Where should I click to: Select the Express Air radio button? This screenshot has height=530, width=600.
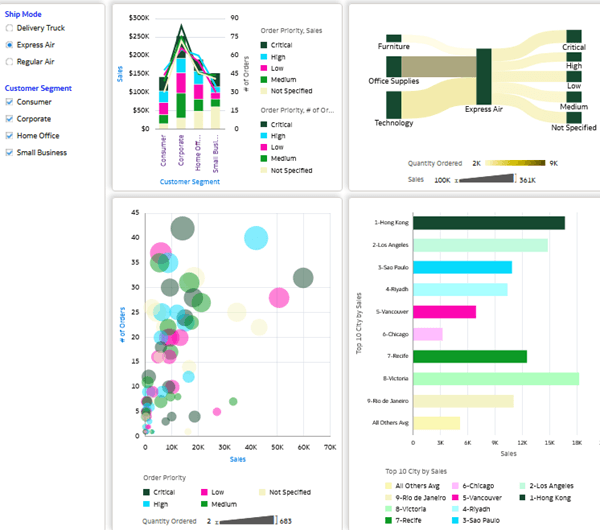[10, 45]
